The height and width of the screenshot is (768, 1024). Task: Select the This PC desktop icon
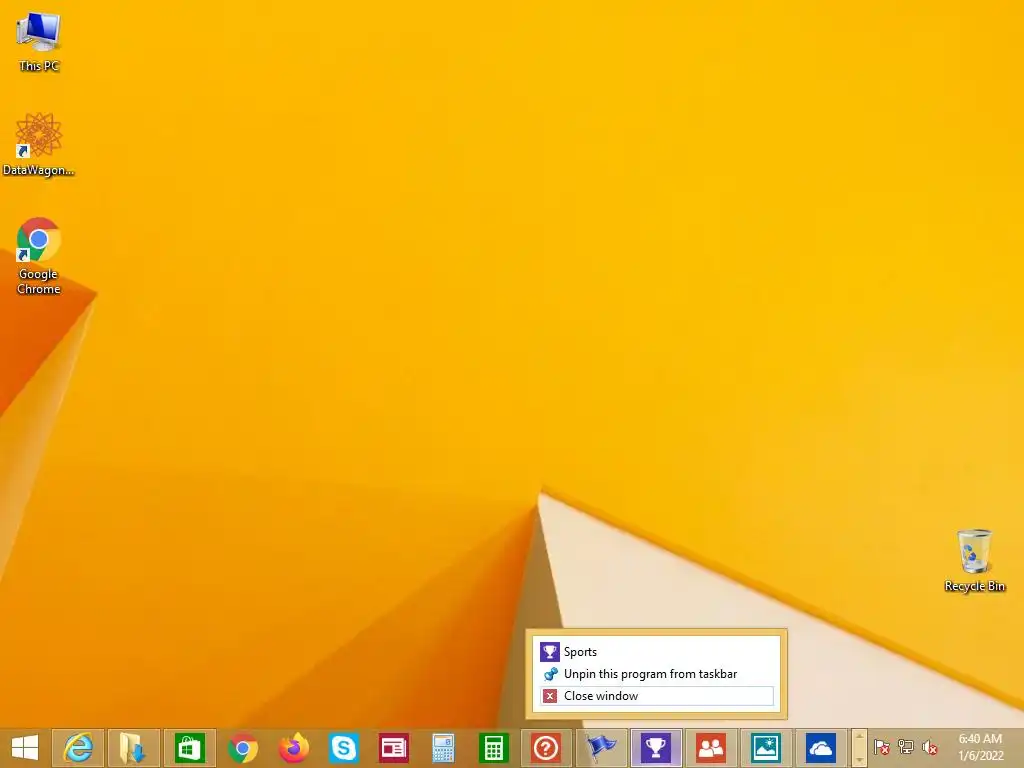click(x=39, y=41)
